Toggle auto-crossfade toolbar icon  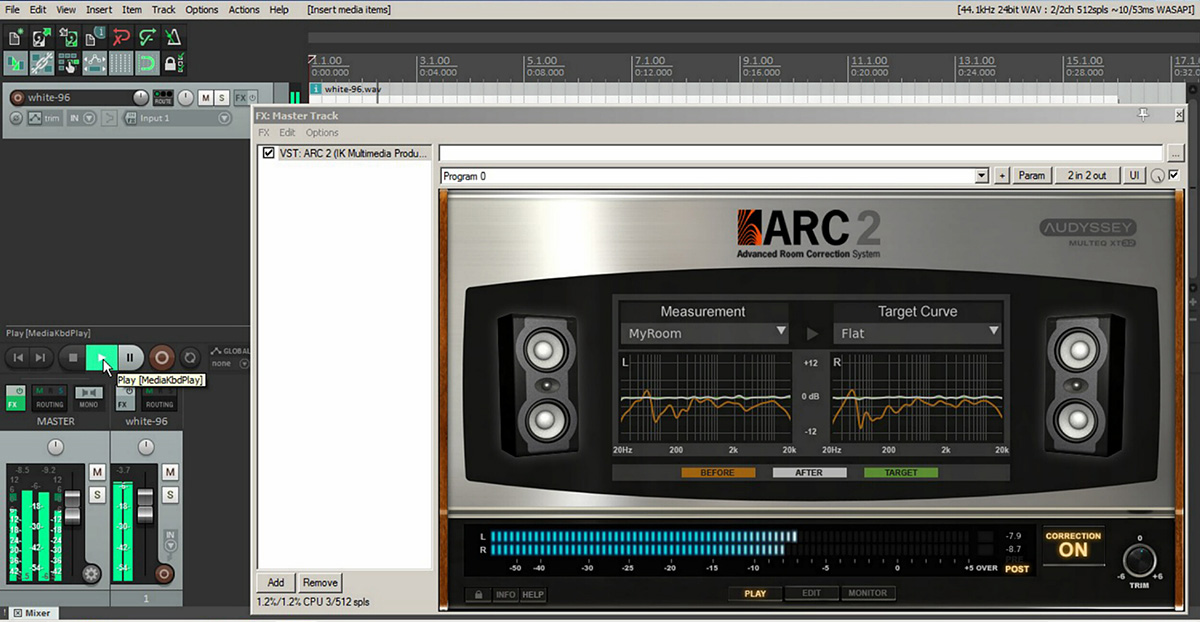pos(16,64)
